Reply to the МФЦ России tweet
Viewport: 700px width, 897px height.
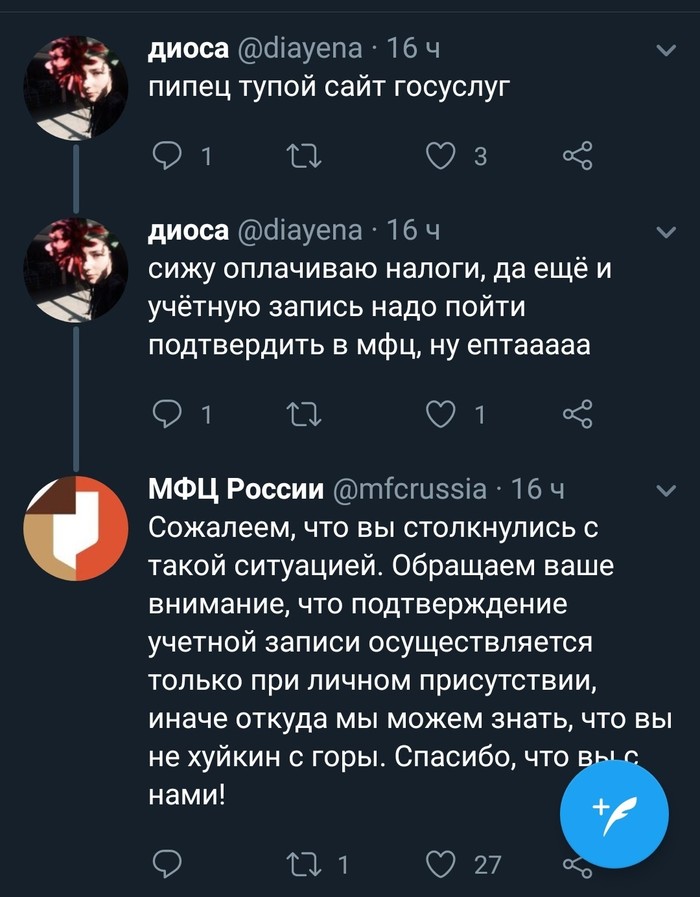166,864
